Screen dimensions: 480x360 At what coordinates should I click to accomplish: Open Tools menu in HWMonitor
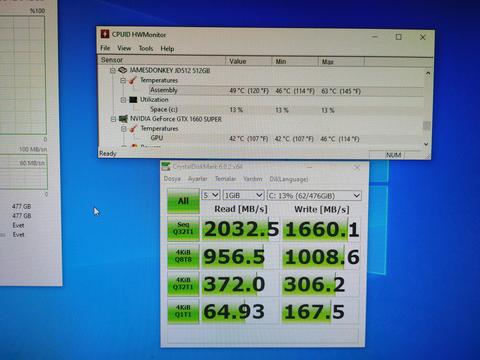(x=146, y=49)
